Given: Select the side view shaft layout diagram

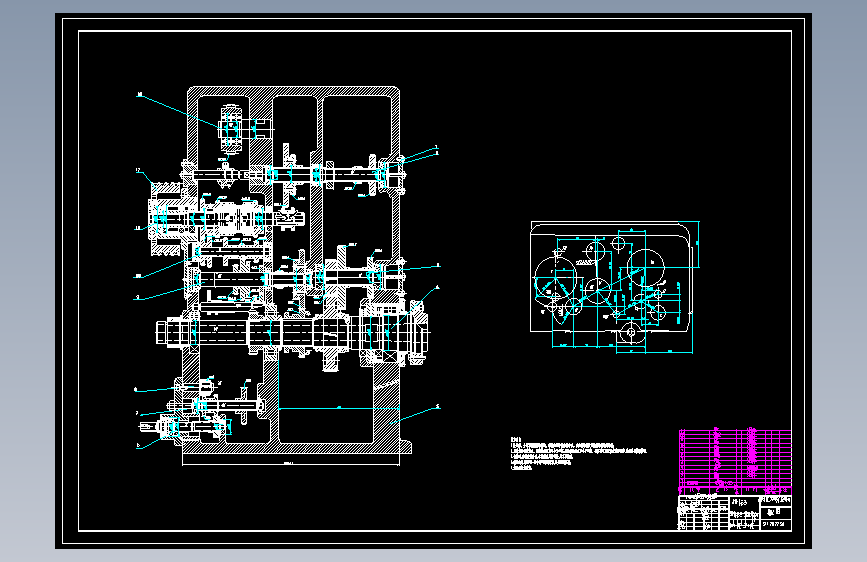Looking at the screenshot, I should click(x=614, y=287).
